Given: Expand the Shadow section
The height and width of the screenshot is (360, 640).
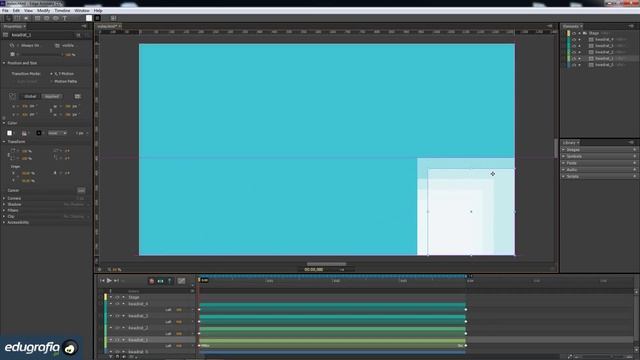Looking at the screenshot, I should click(4, 204).
